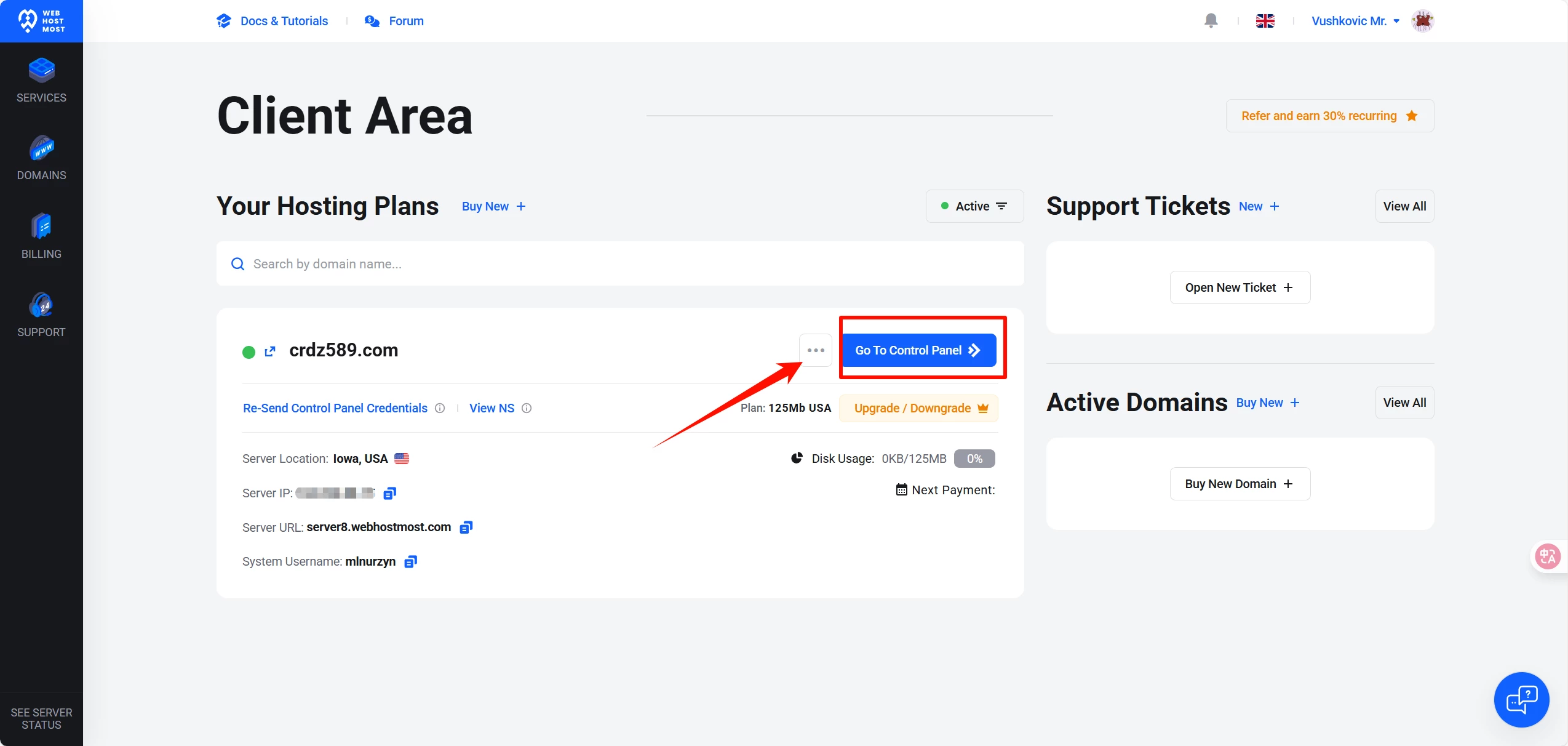Click Re-Send Control Panel Credentials link
Image resolution: width=1568 pixels, height=746 pixels.
pos(335,408)
